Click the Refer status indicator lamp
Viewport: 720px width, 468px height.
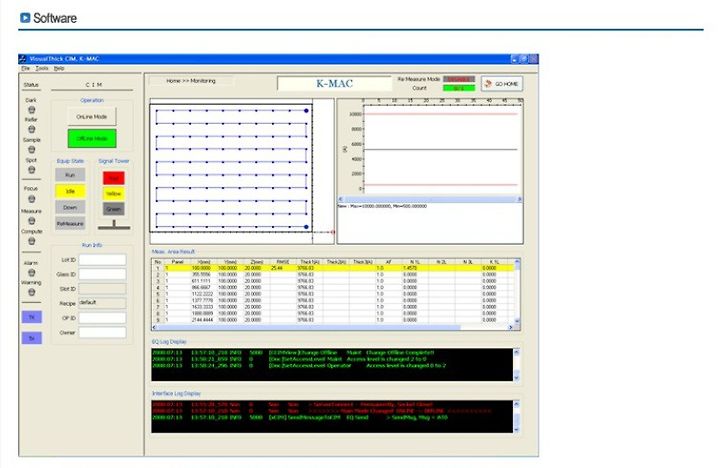(x=32, y=130)
